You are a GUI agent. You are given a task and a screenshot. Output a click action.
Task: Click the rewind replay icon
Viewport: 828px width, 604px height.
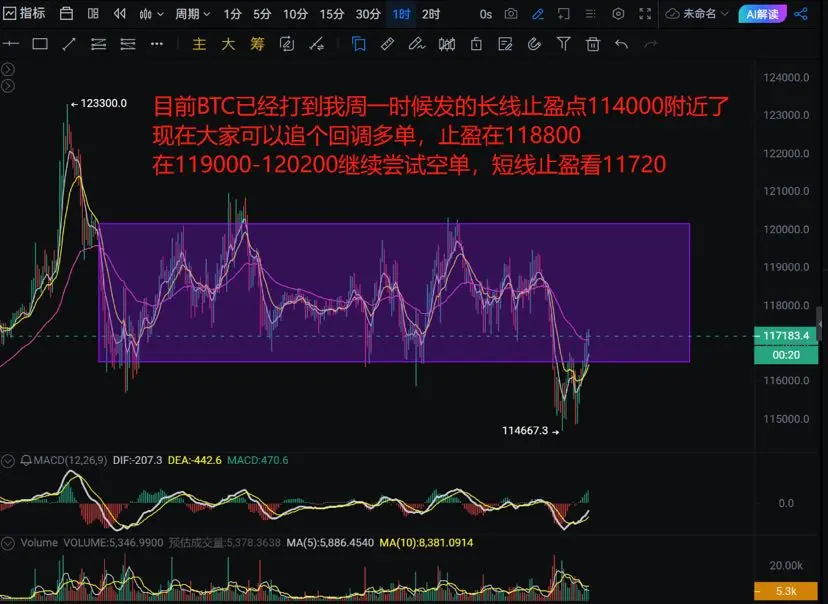pos(119,13)
